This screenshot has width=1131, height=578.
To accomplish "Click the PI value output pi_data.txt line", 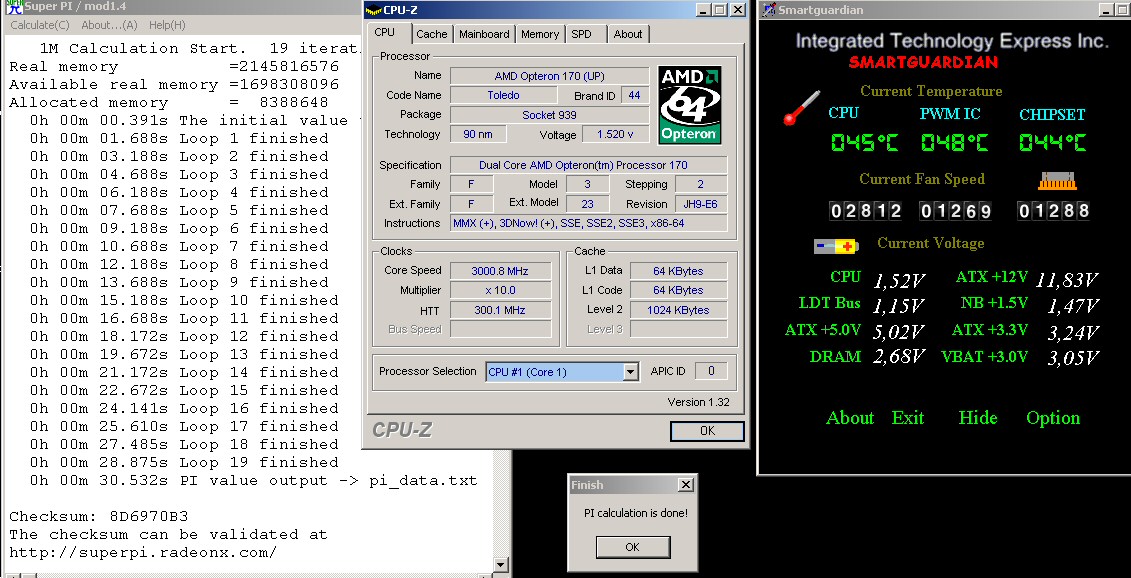I will (x=253, y=481).
